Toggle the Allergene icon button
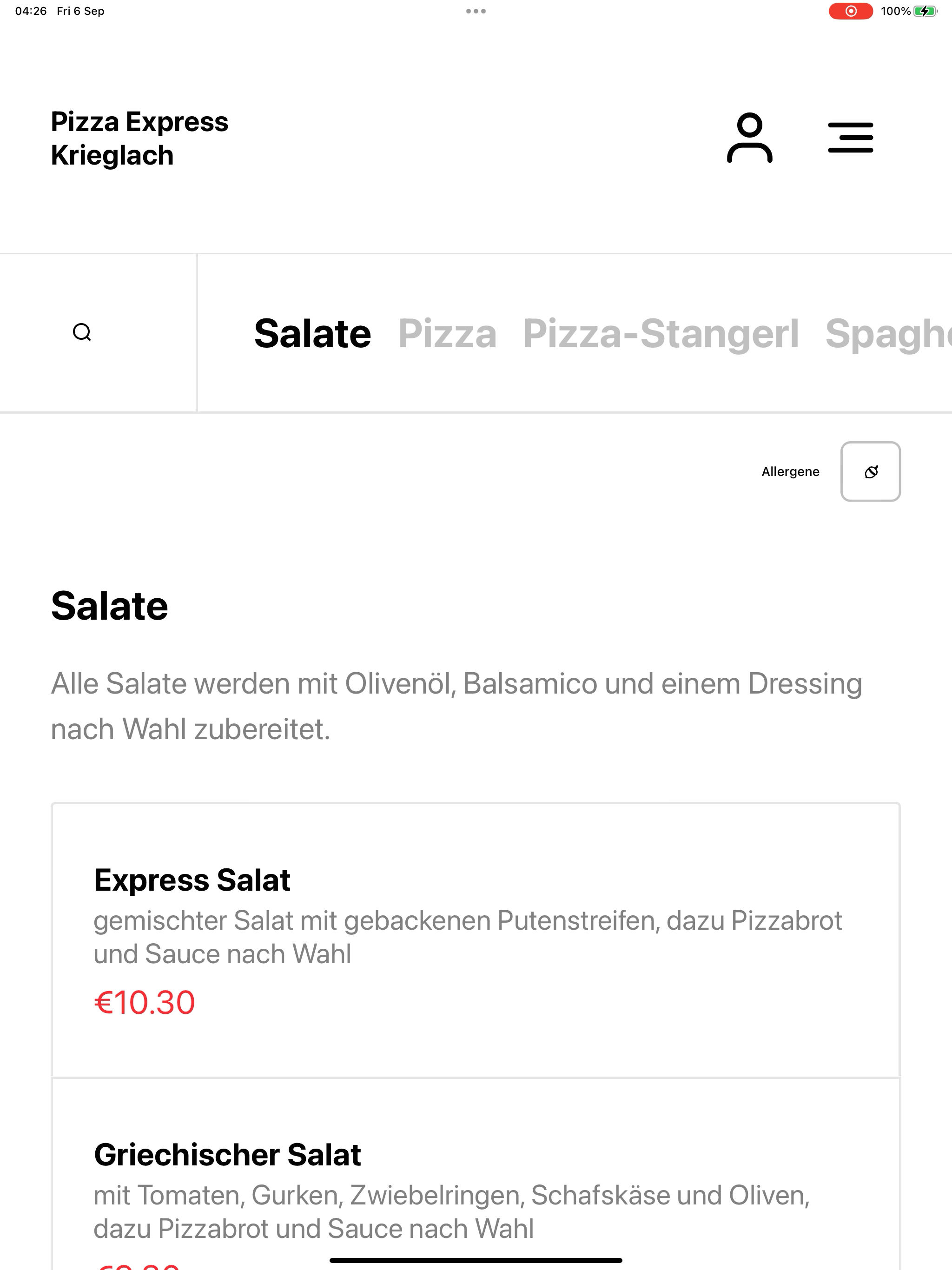 tap(871, 471)
